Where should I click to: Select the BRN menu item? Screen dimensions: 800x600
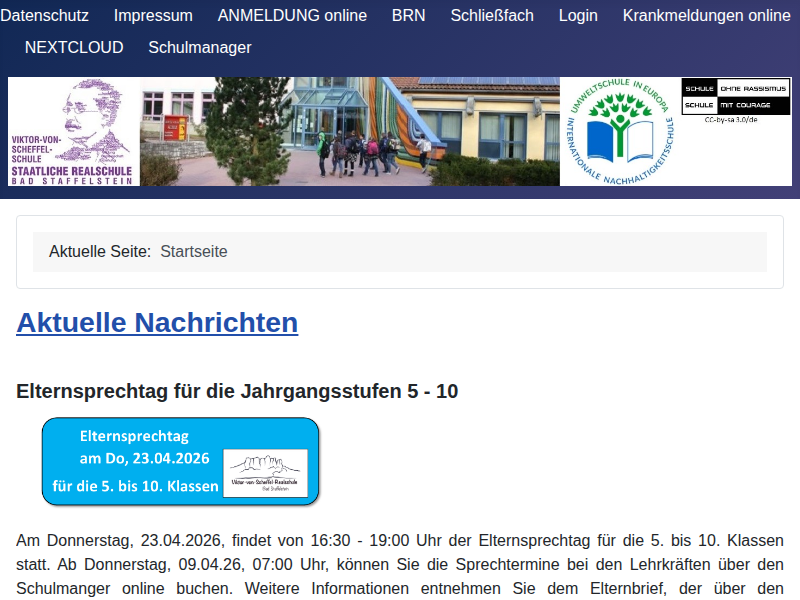pos(408,16)
